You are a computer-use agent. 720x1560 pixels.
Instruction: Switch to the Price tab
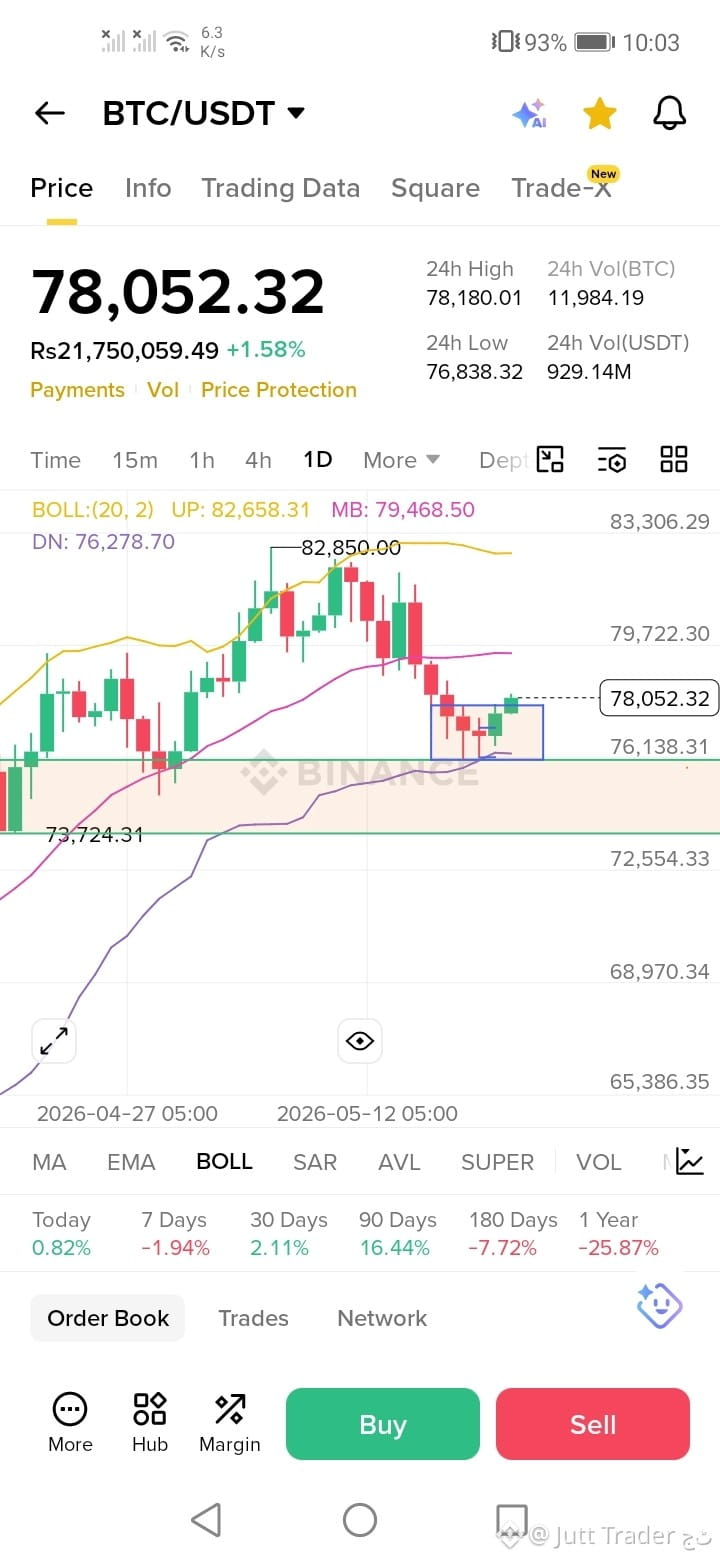(61, 188)
